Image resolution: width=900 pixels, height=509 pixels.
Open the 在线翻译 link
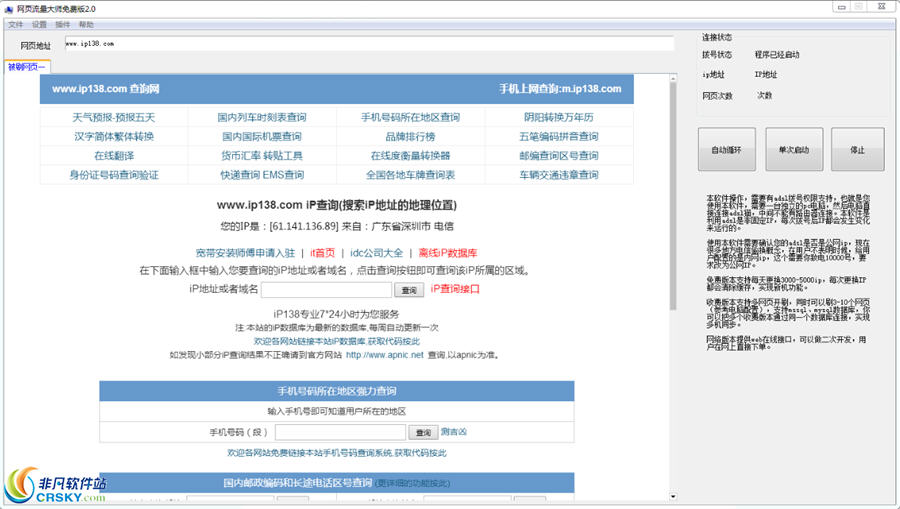(114, 156)
